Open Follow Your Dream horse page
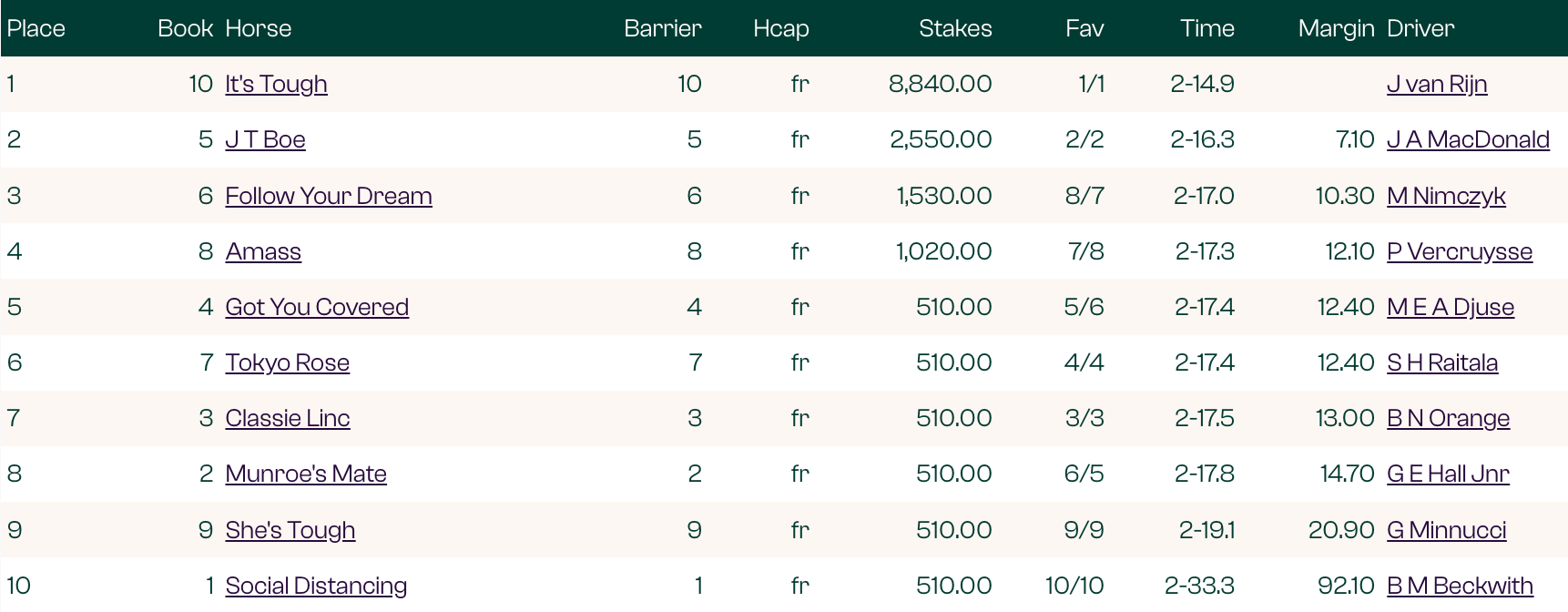 pos(328,196)
